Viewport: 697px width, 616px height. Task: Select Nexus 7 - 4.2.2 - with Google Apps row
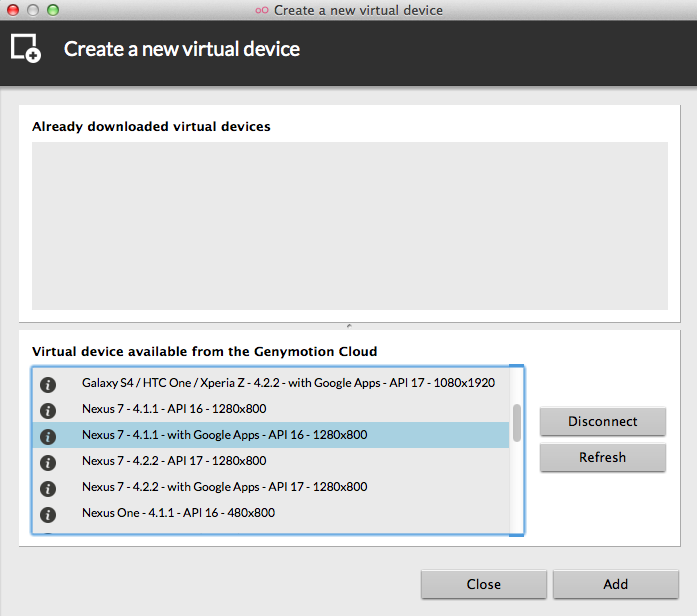tap(271, 487)
